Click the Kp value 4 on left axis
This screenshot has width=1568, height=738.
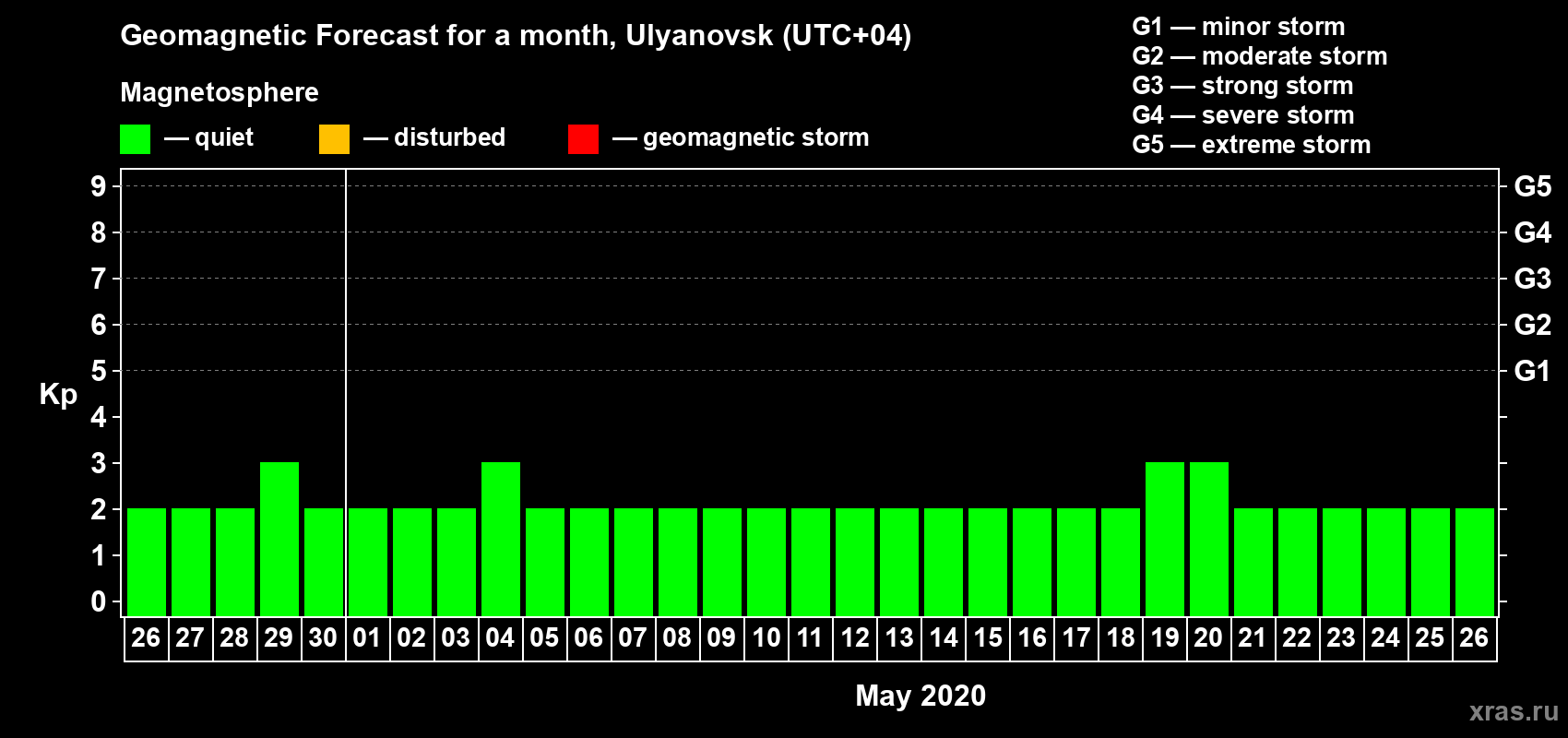coord(99,417)
